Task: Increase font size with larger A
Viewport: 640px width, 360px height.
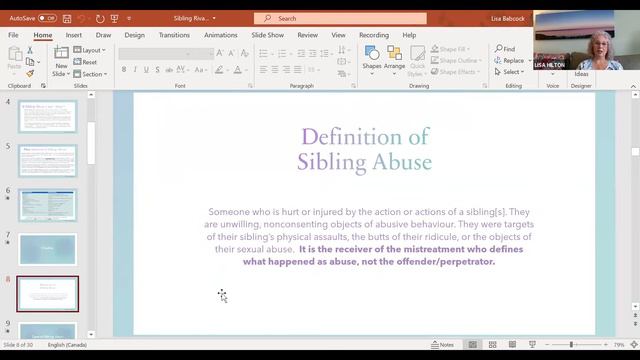Action: 220,53
